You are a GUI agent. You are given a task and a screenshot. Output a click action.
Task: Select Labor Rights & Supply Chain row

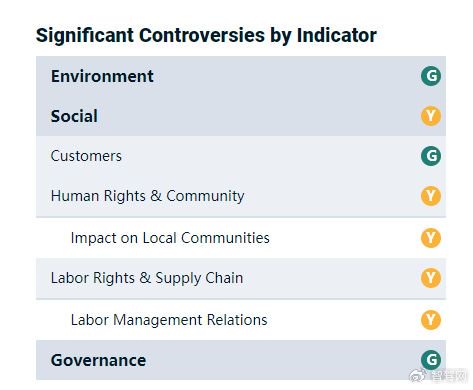[241, 278]
